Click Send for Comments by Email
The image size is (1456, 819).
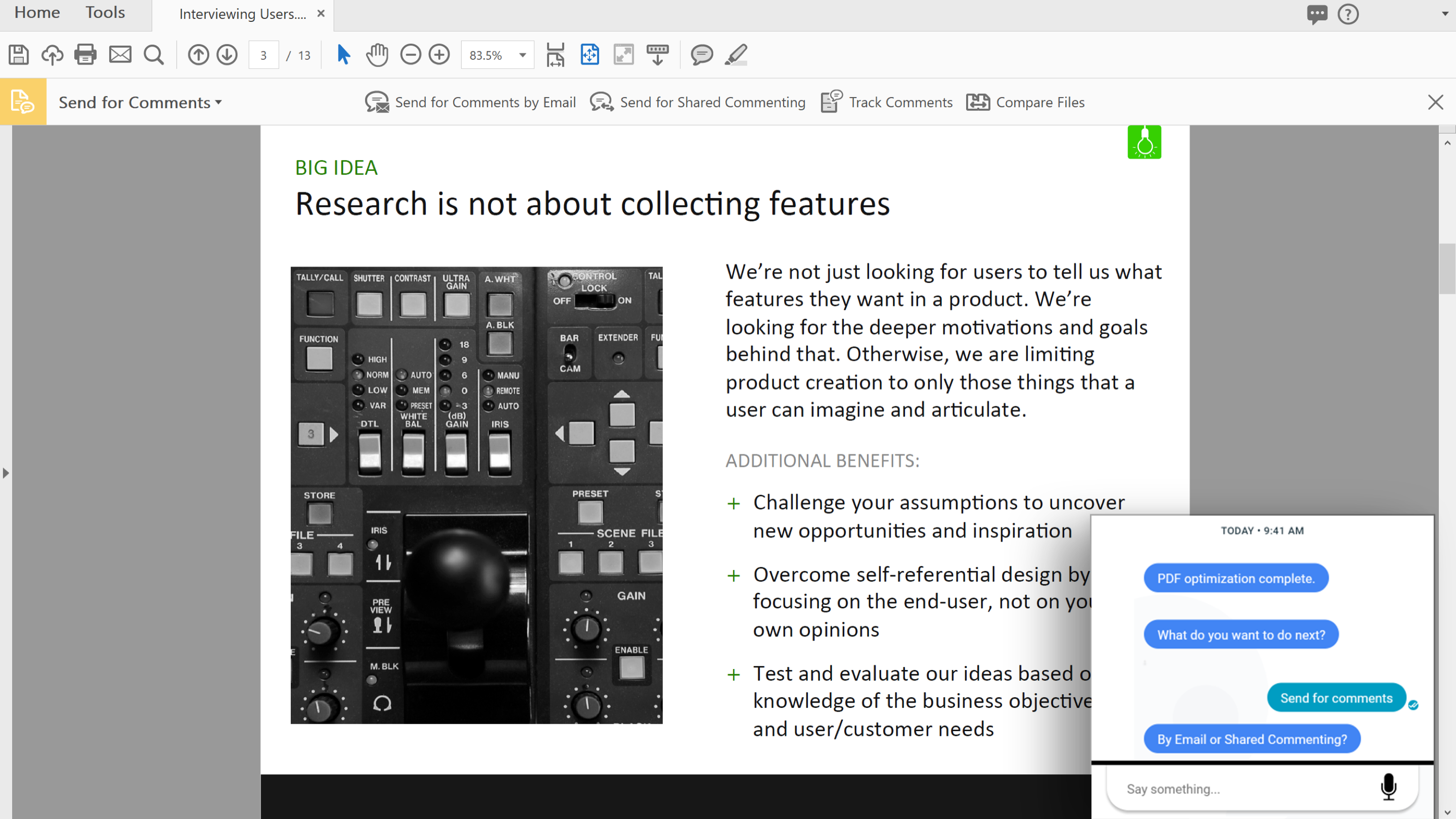(x=470, y=102)
